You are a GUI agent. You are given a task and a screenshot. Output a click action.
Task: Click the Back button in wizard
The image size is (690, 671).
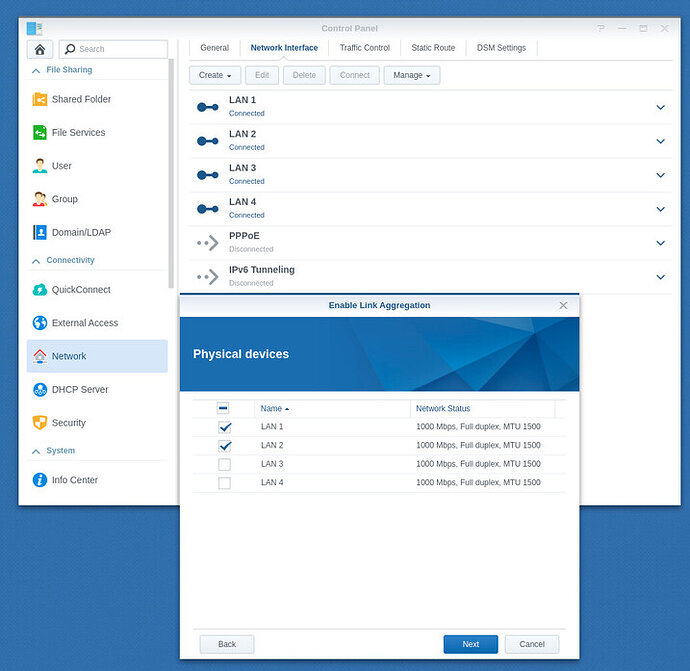227,644
